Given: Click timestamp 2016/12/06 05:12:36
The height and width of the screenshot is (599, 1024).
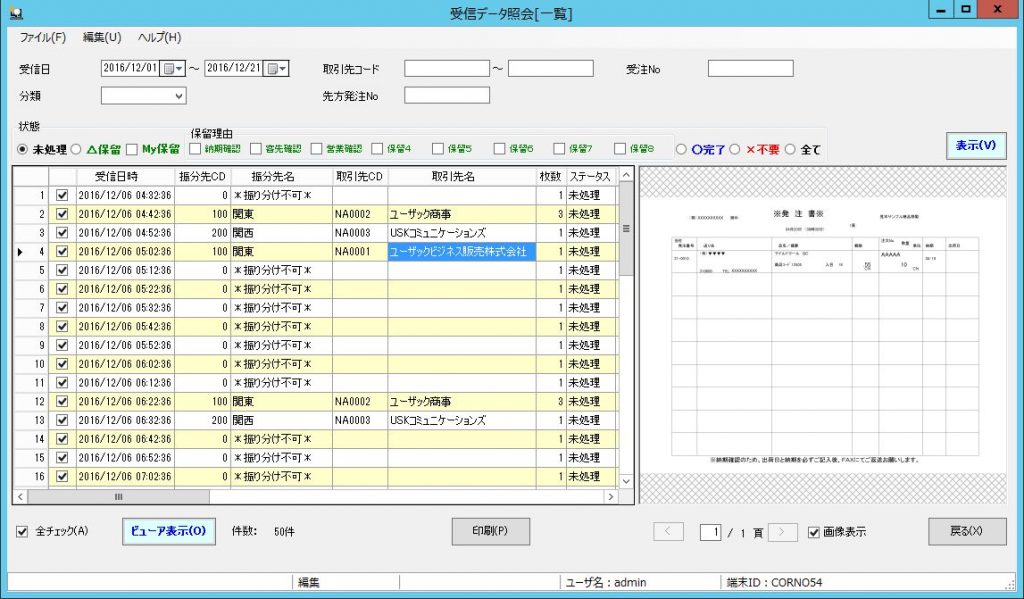Looking at the screenshot, I should tap(125, 270).
